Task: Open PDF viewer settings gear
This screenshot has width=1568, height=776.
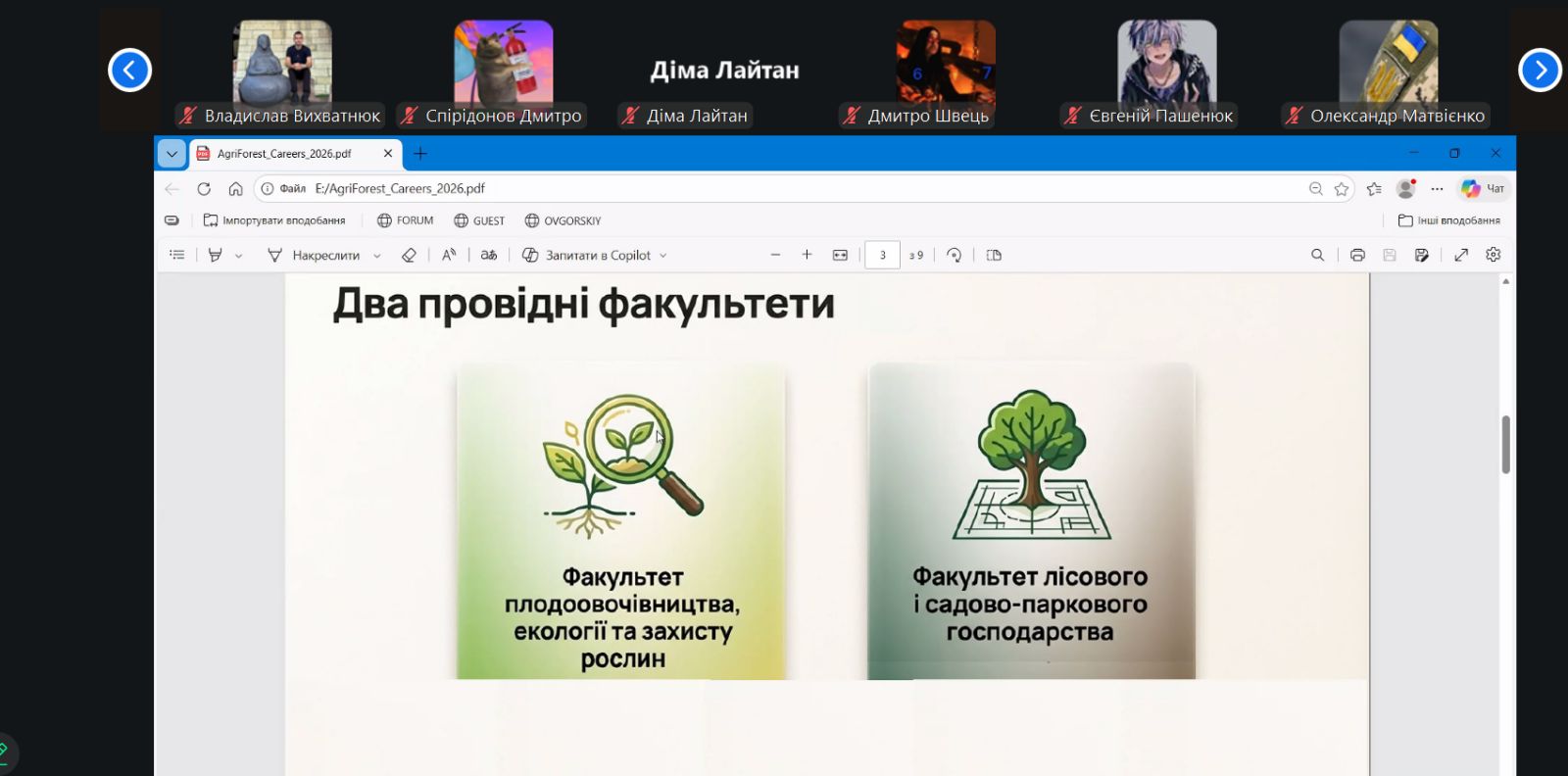Action: (1493, 255)
